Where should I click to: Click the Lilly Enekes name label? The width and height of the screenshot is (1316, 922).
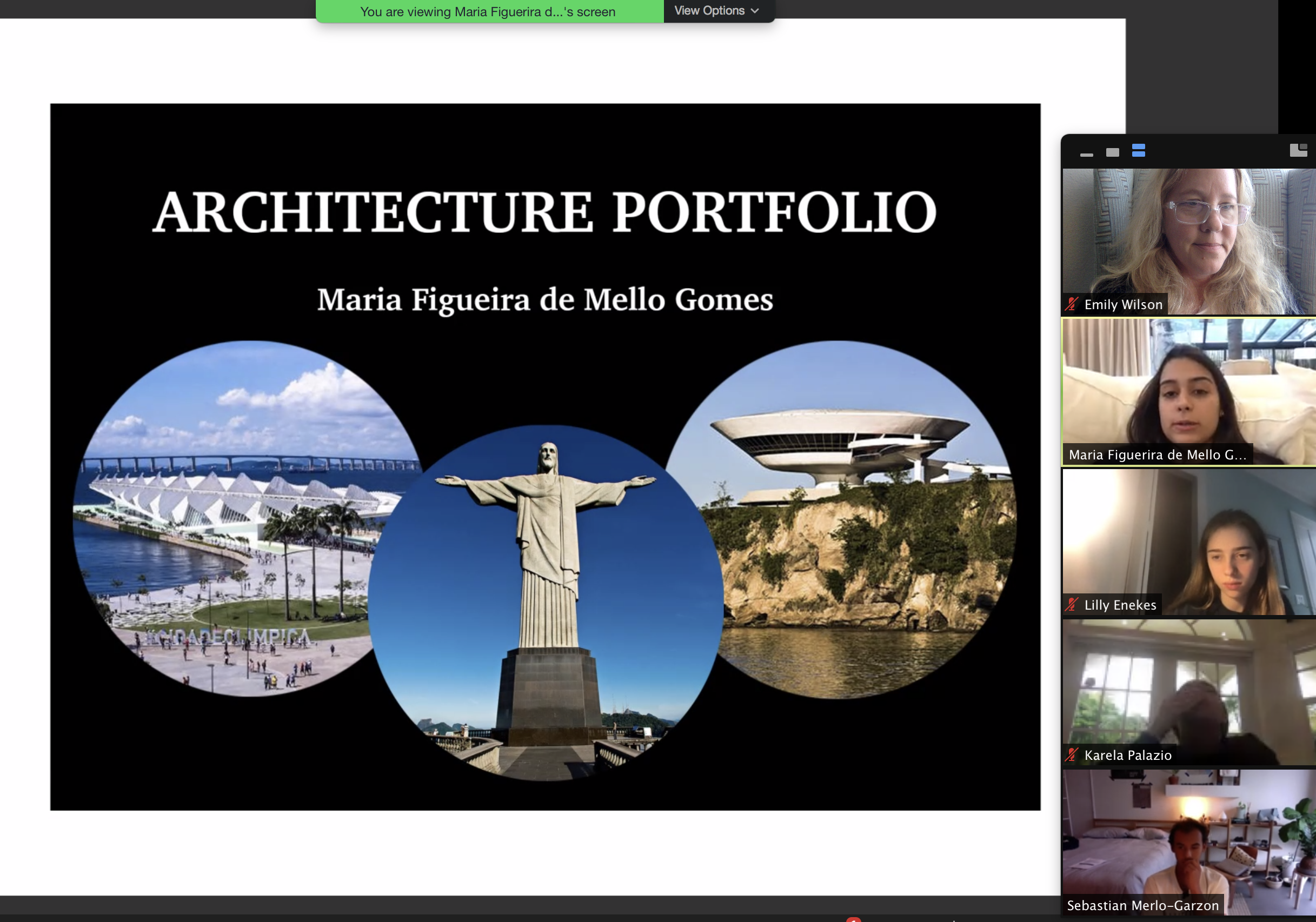click(1120, 605)
